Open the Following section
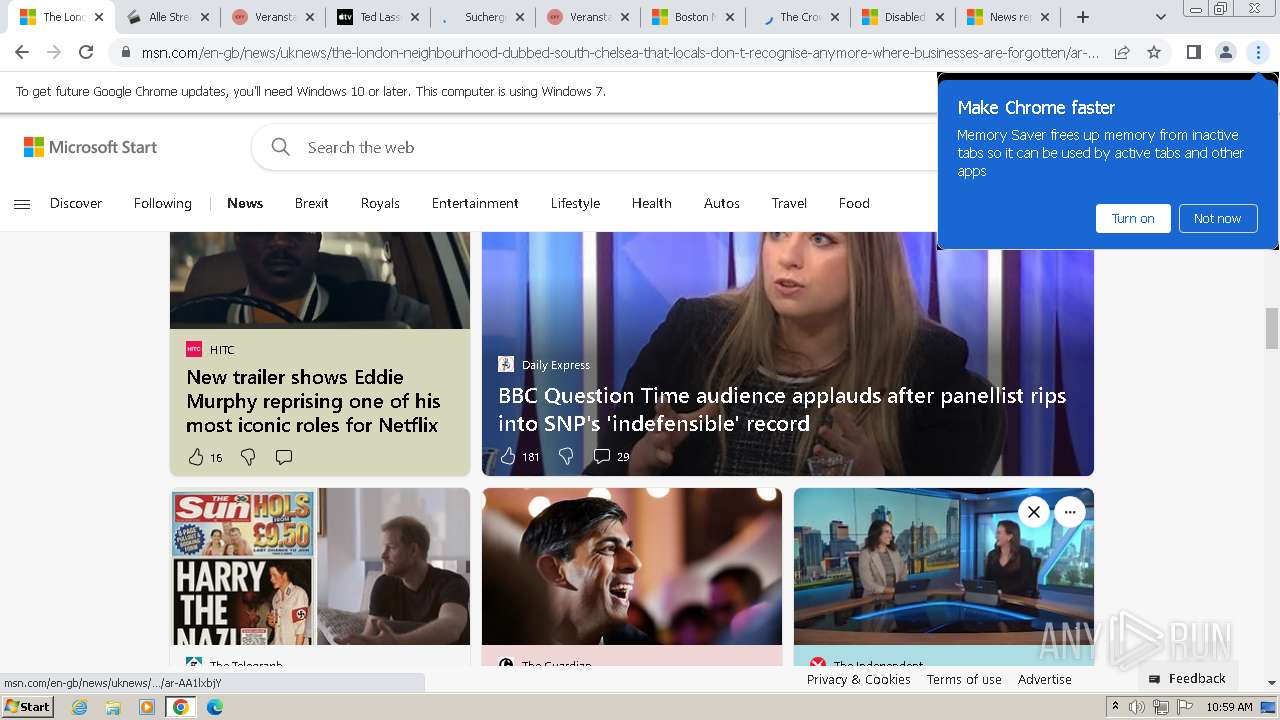Screen dimensions: 1280x720 (162, 203)
